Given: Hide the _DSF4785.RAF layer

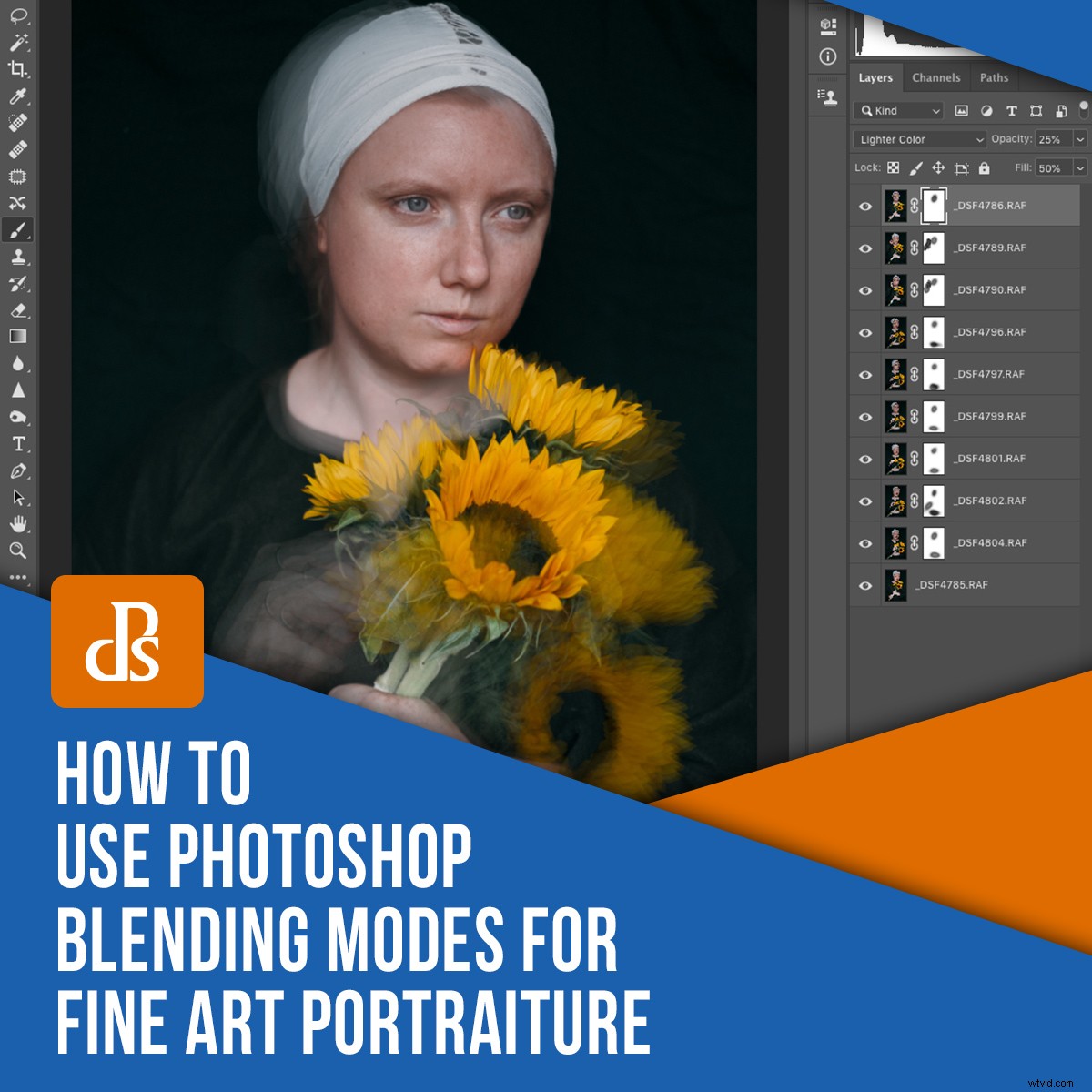Looking at the screenshot, I should click(866, 586).
